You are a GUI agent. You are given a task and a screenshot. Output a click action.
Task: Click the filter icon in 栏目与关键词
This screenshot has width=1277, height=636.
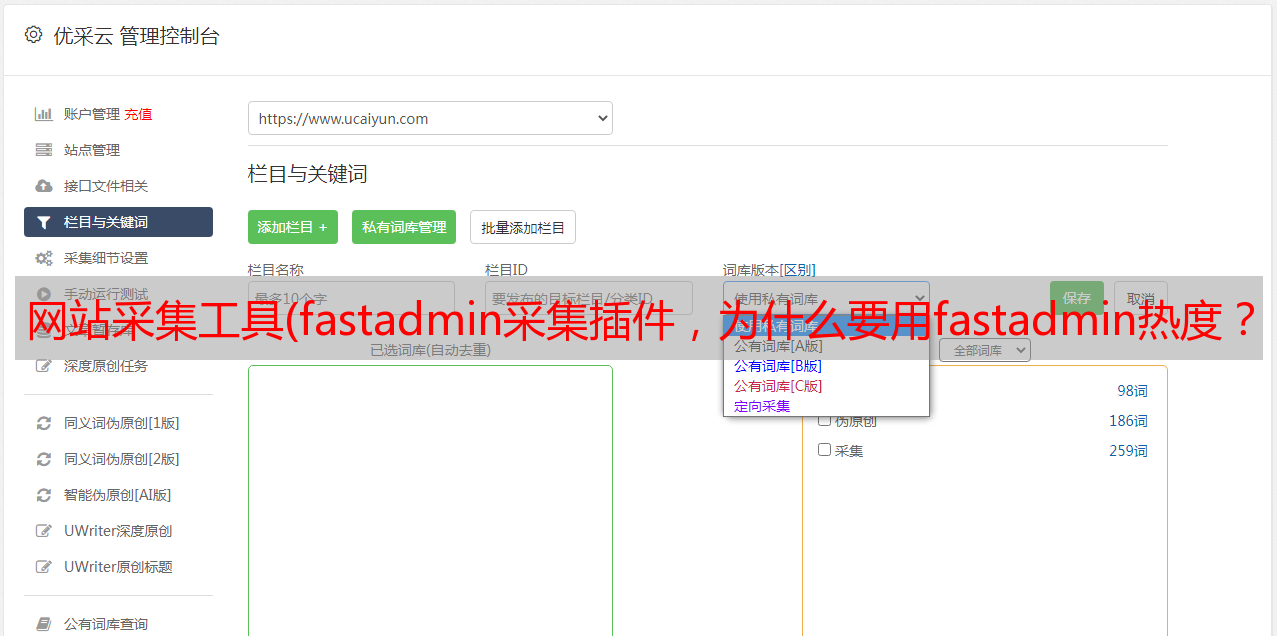pyautogui.click(x=43, y=222)
